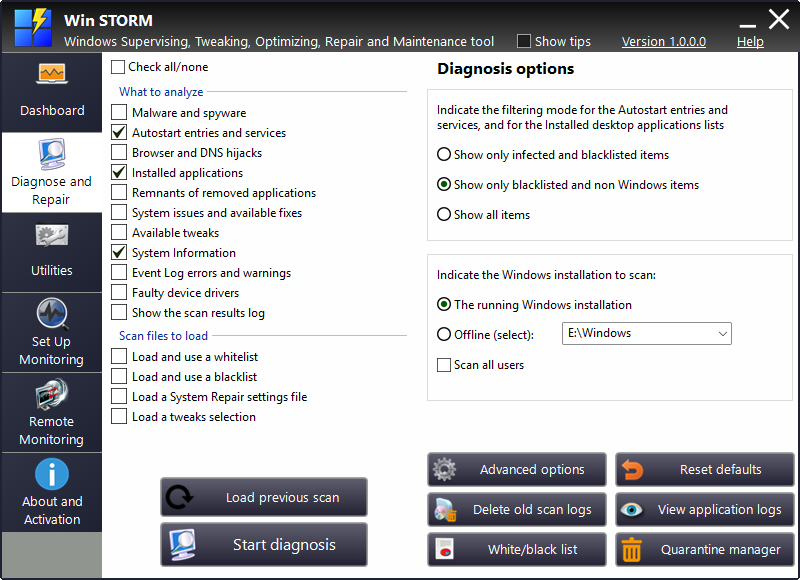Click the monitor icon on Start diagnosis
The image size is (800, 580).
182,544
